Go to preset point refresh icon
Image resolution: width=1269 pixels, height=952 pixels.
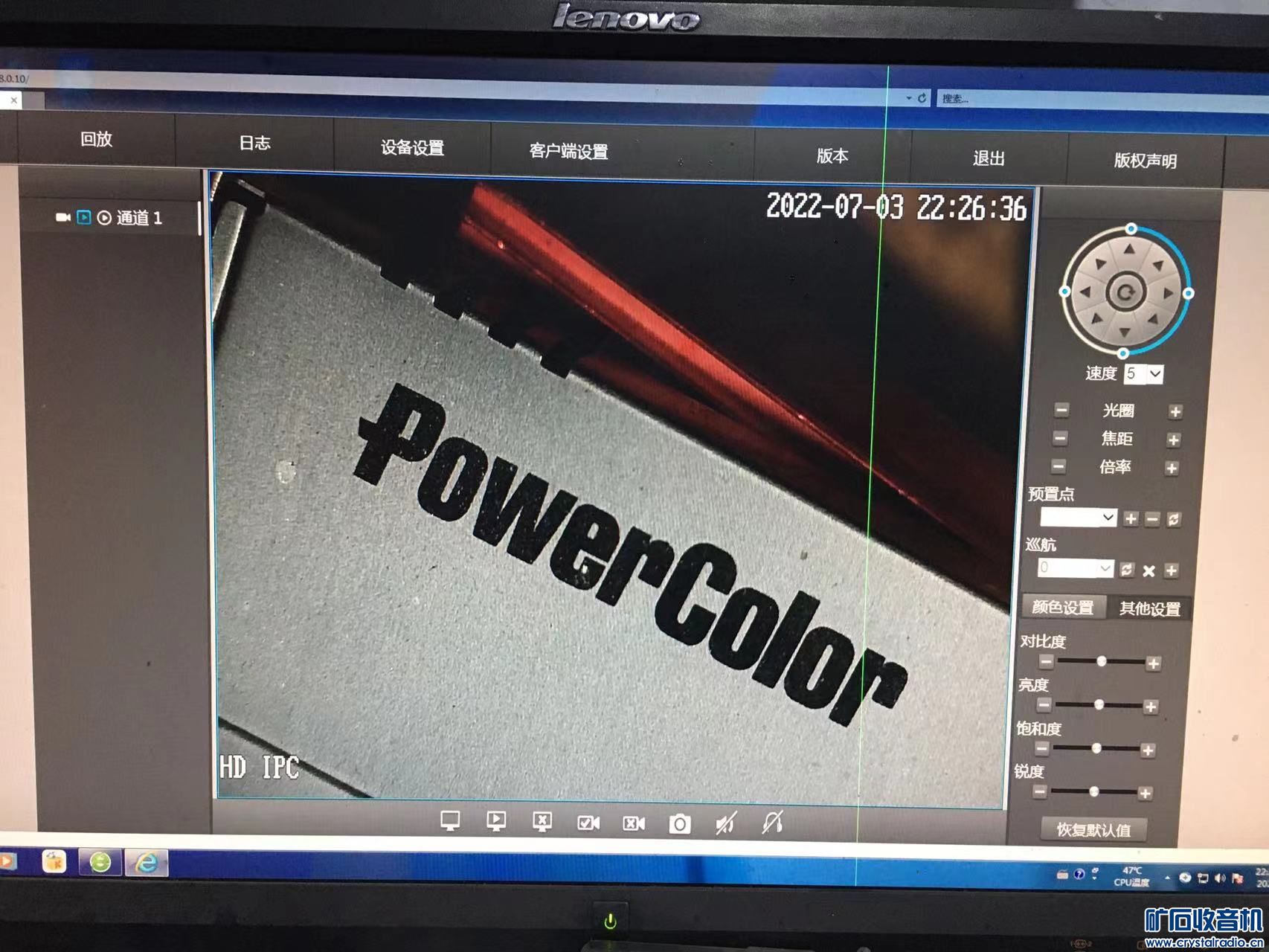click(1174, 519)
